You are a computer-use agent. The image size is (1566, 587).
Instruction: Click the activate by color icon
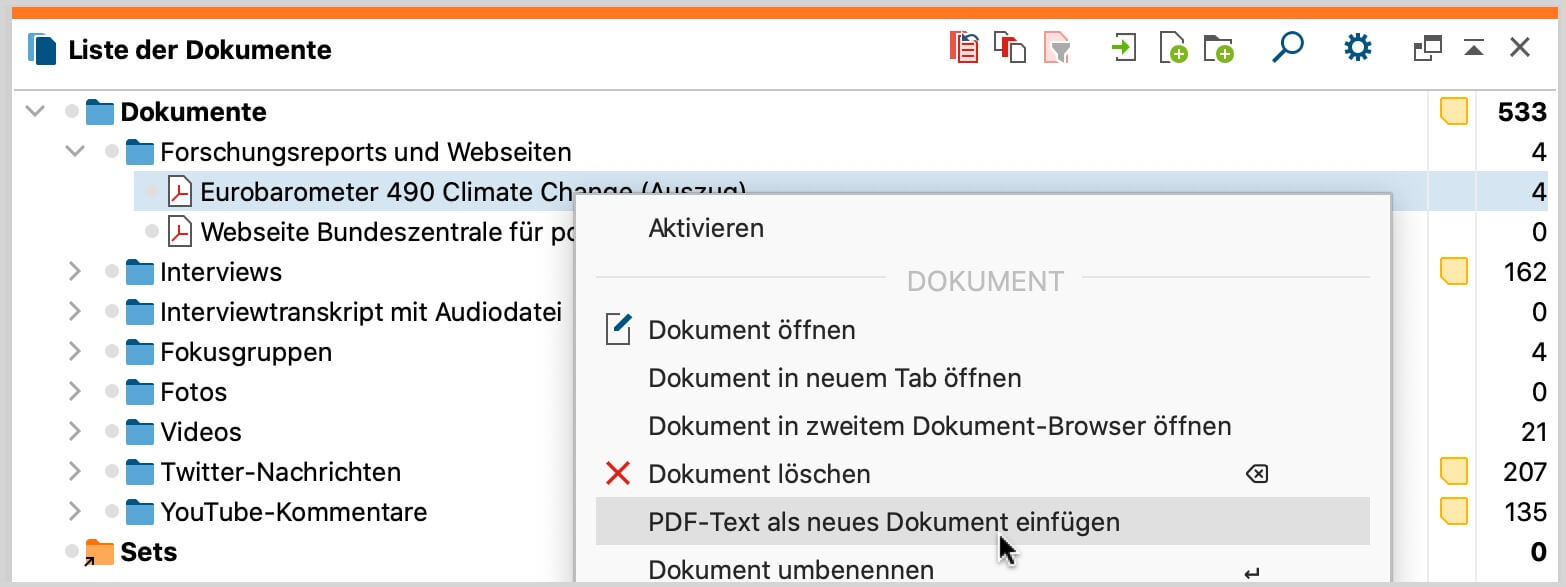tap(1010, 48)
